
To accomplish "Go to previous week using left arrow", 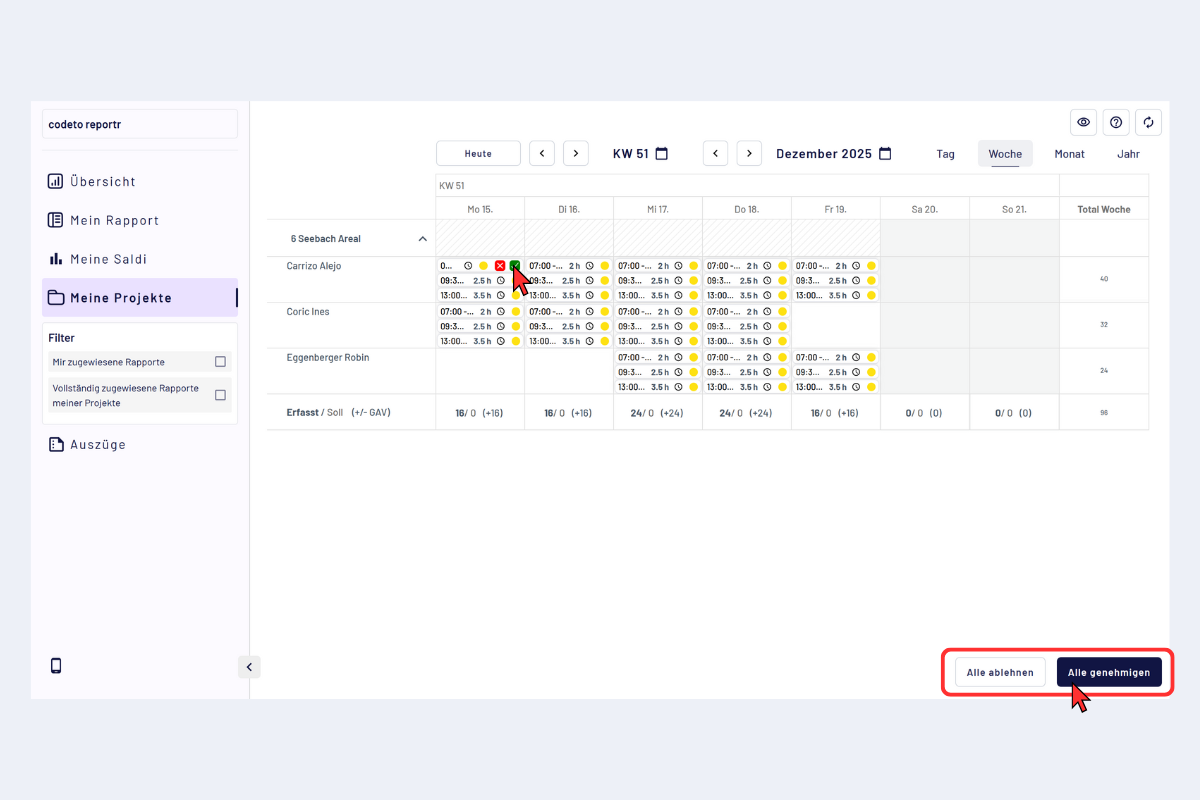I will pyautogui.click(x=542, y=154).
